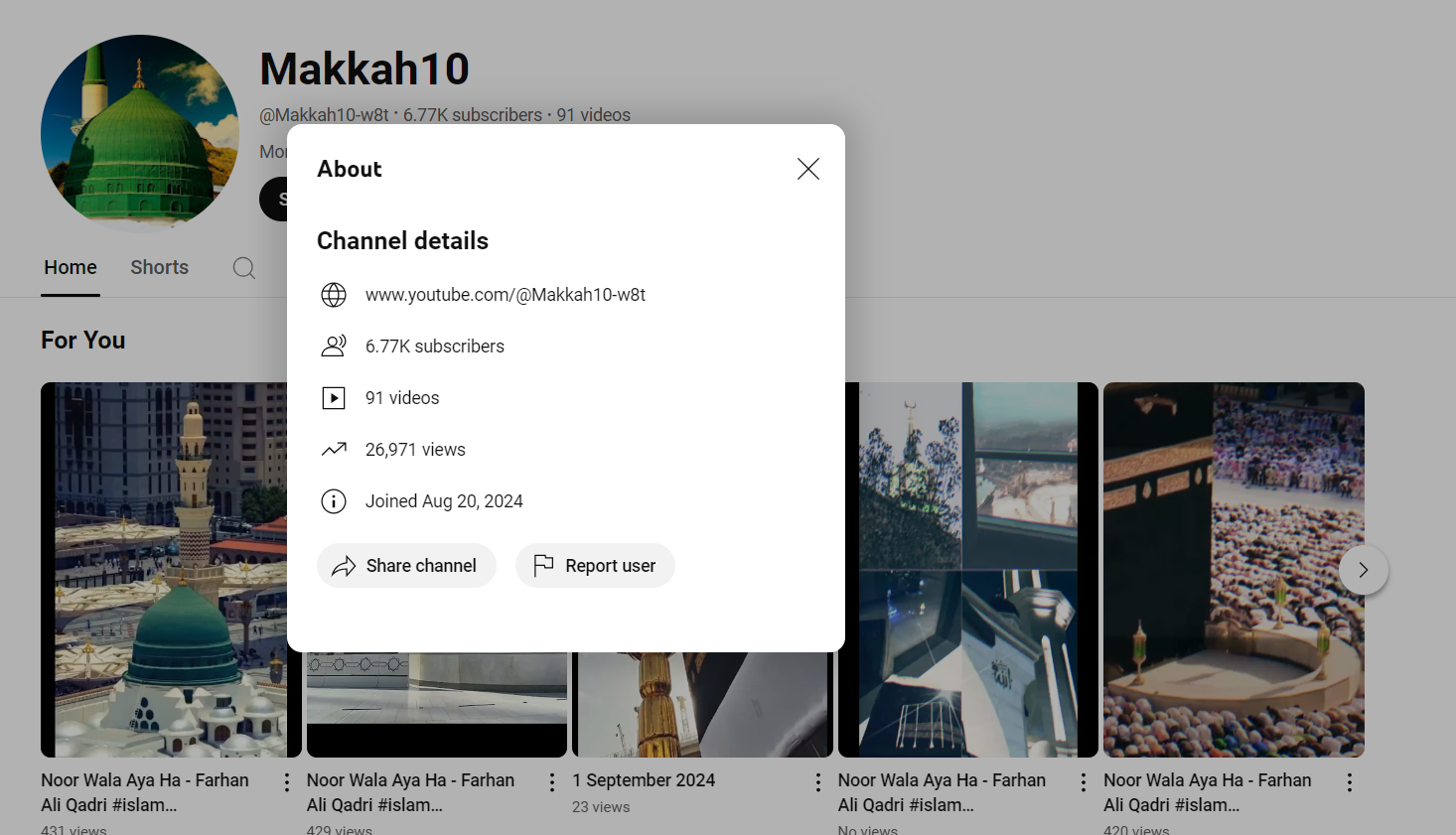Click the videos play icon
Viewport: 1456px width, 835px height.
click(x=334, y=398)
